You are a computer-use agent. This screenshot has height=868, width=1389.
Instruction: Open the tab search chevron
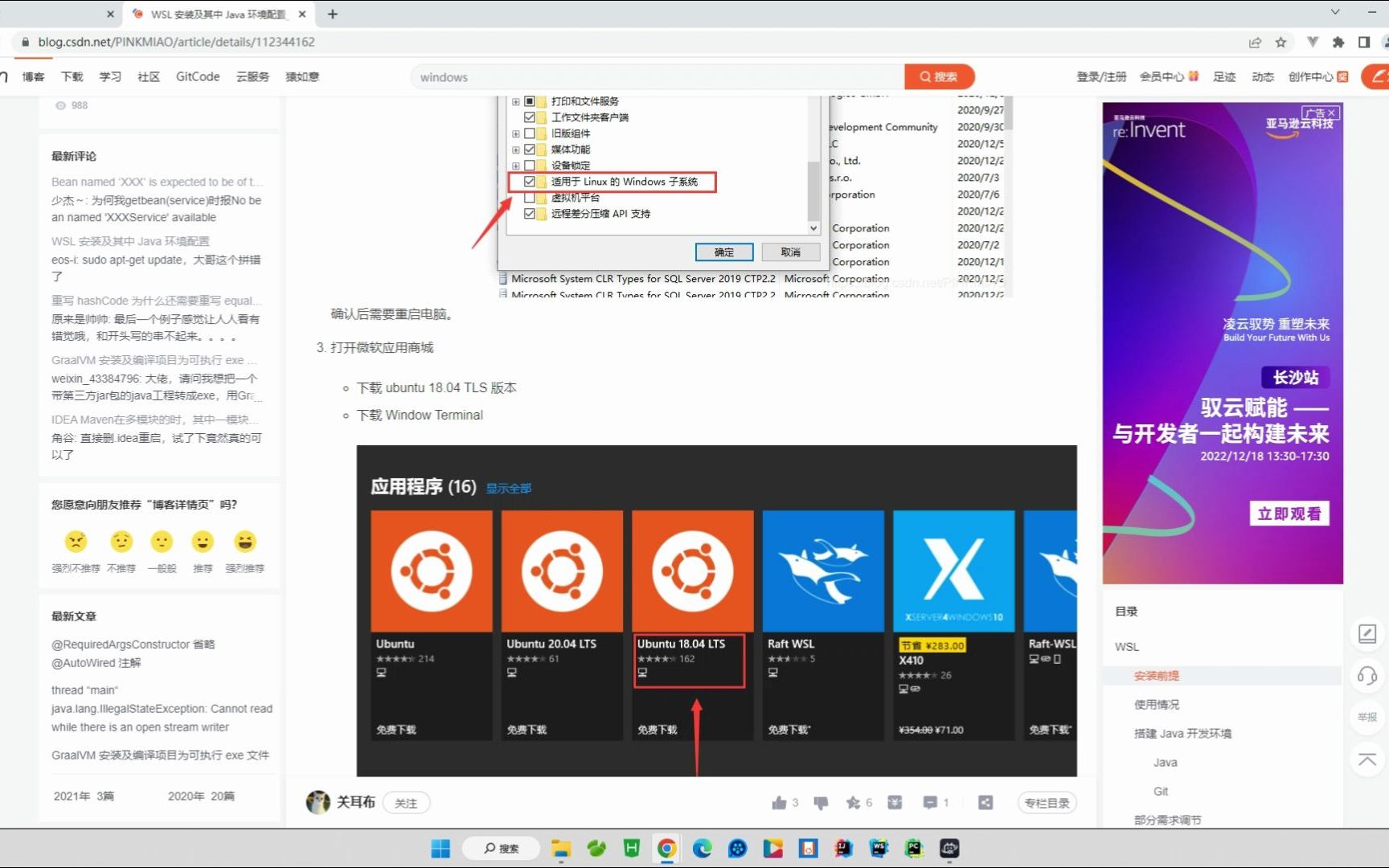click(1335, 12)
